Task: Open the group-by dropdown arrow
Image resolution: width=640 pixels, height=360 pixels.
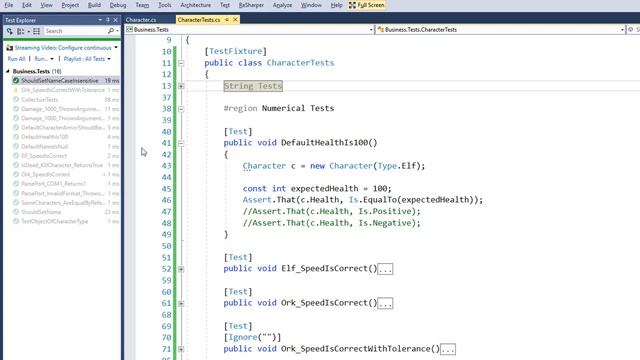Action: pos(29,31)
